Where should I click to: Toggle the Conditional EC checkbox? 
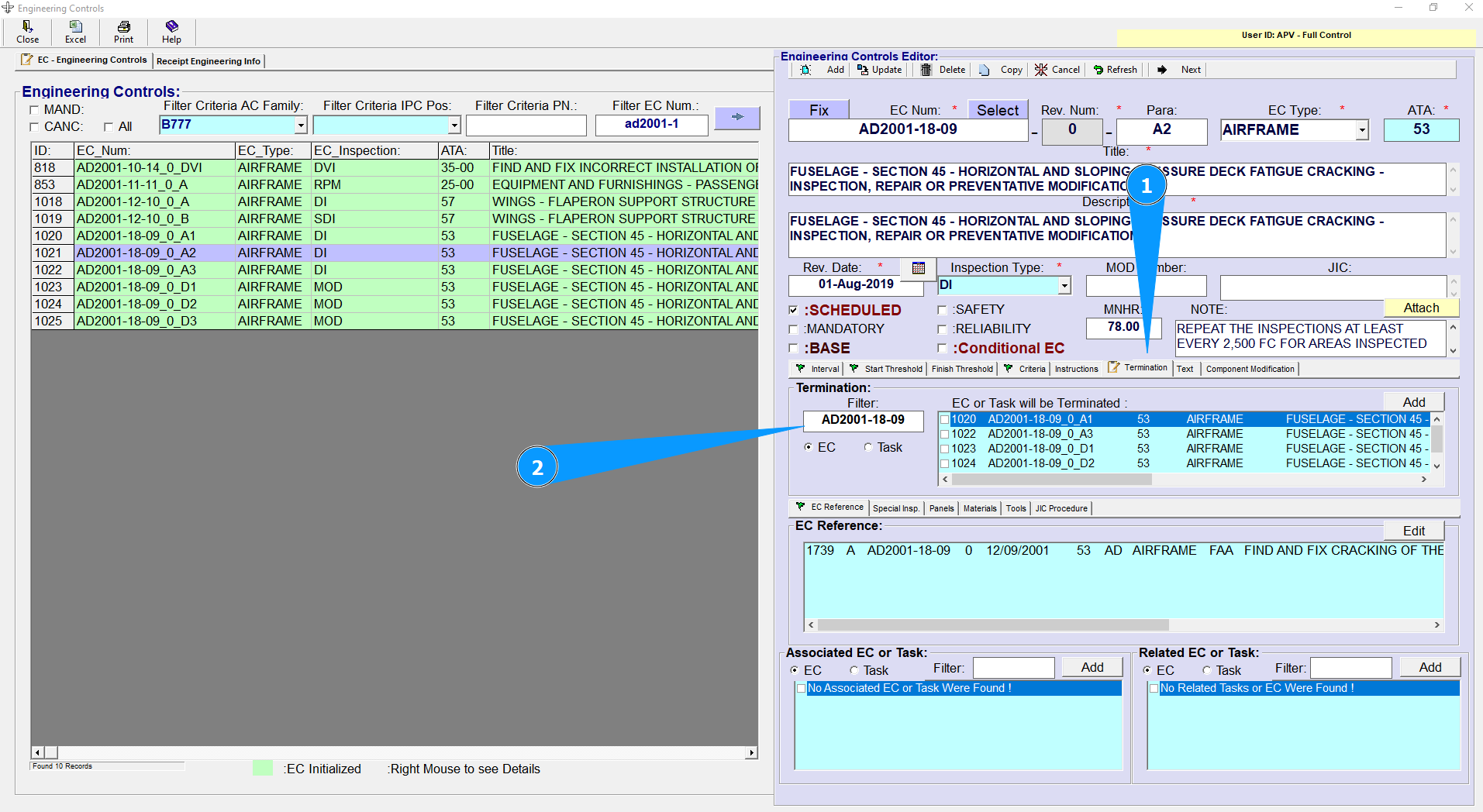[x=943, y=349]
